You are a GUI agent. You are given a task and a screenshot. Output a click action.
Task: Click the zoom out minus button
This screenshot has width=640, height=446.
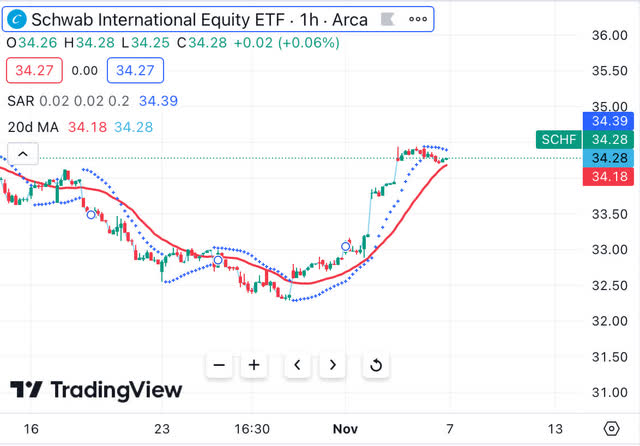[220, 365]
